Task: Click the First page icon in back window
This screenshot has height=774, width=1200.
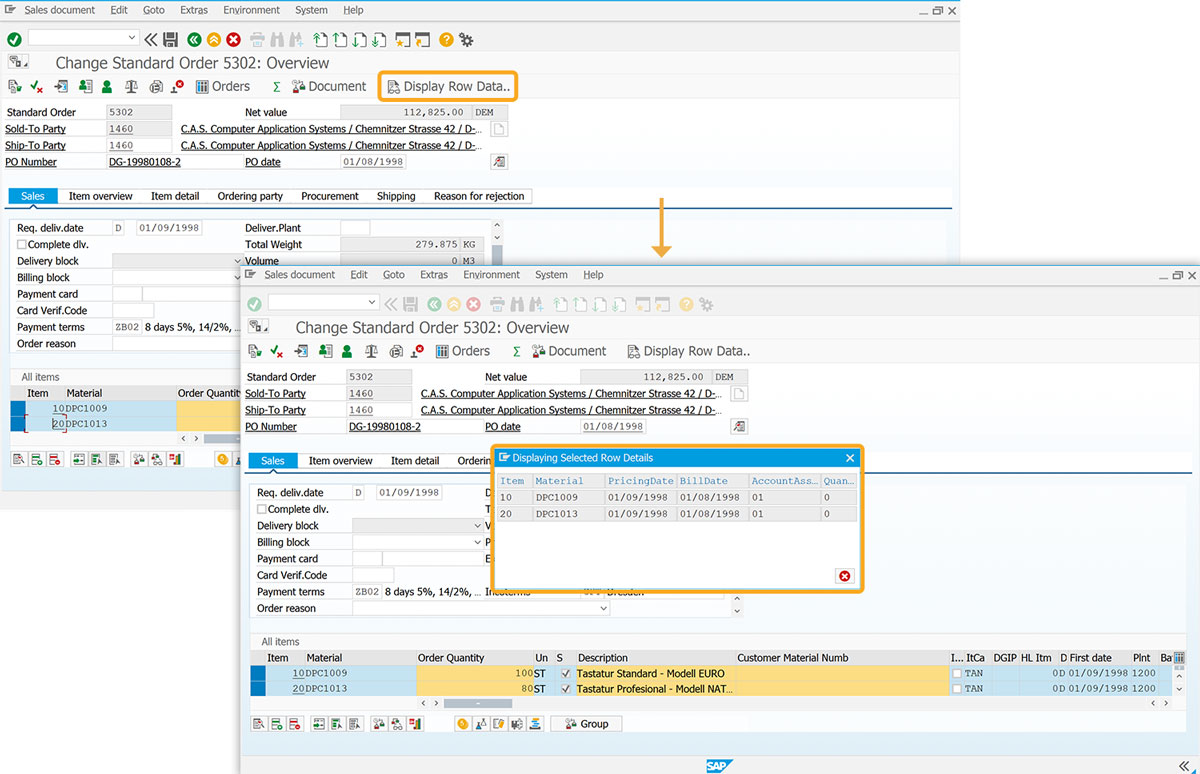Action: [320, 39]
